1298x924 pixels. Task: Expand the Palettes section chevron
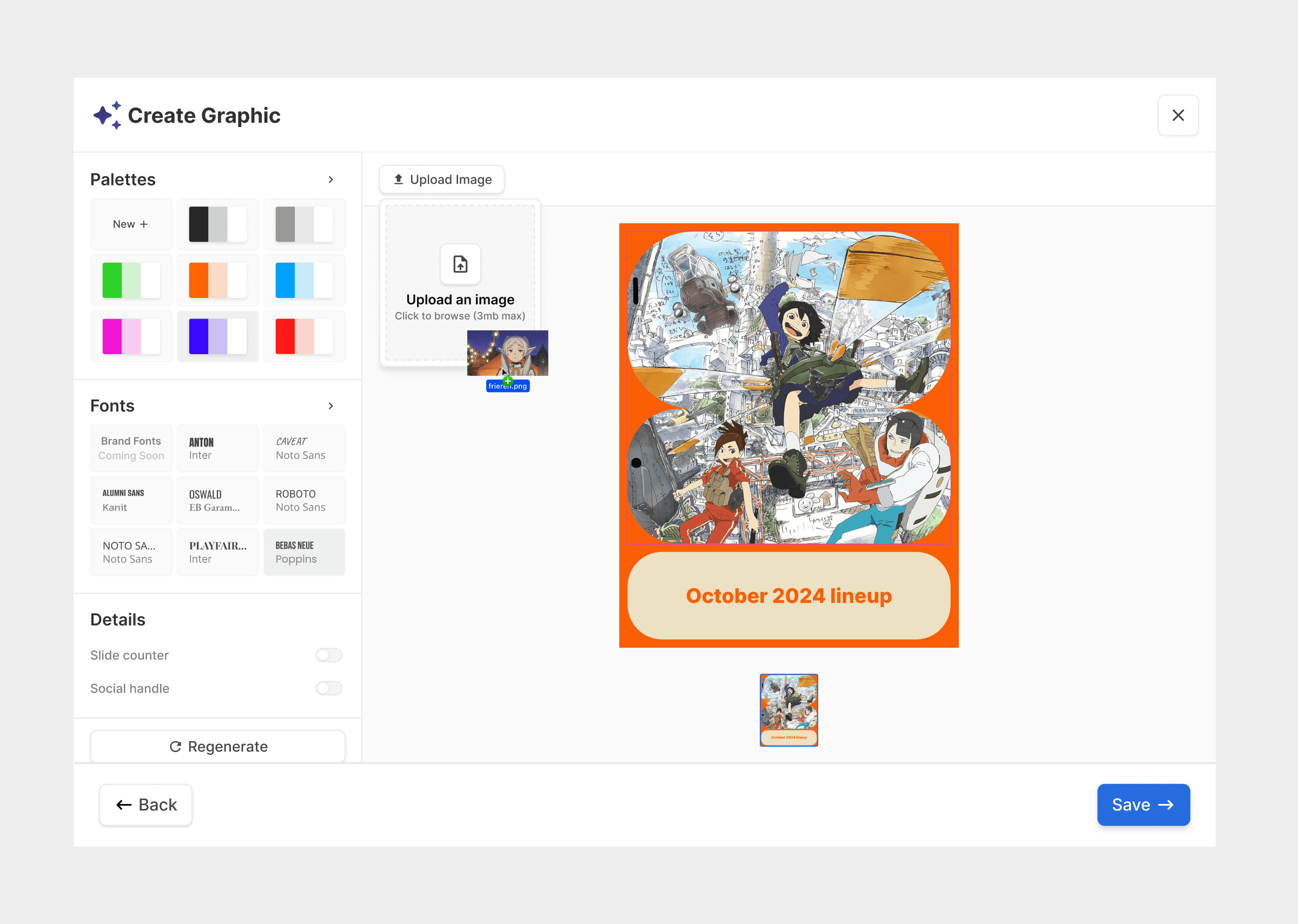(x=330, y=180)
